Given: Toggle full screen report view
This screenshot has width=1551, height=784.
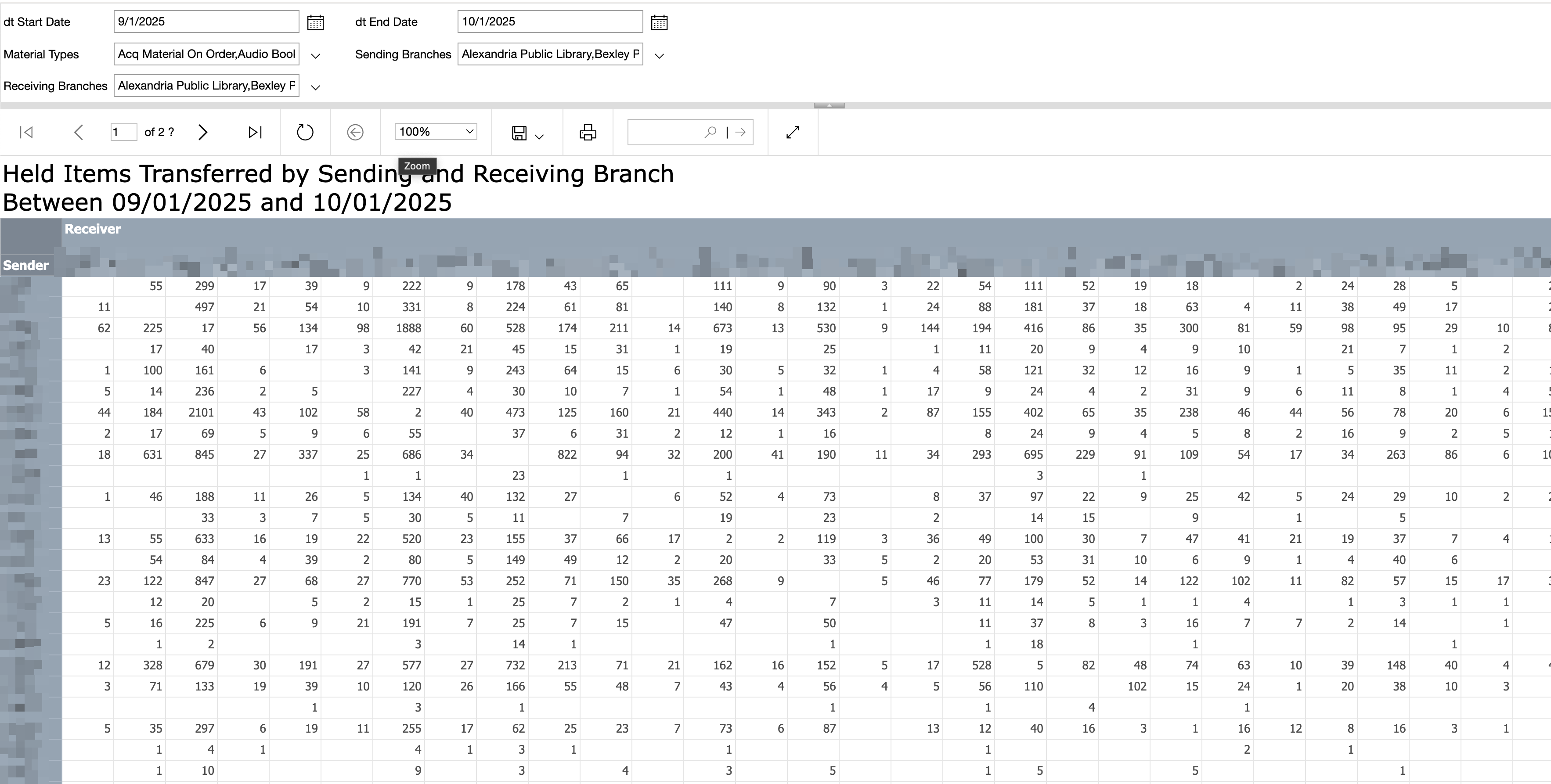Looking at the screenshot, I should (x=793, y=133).
